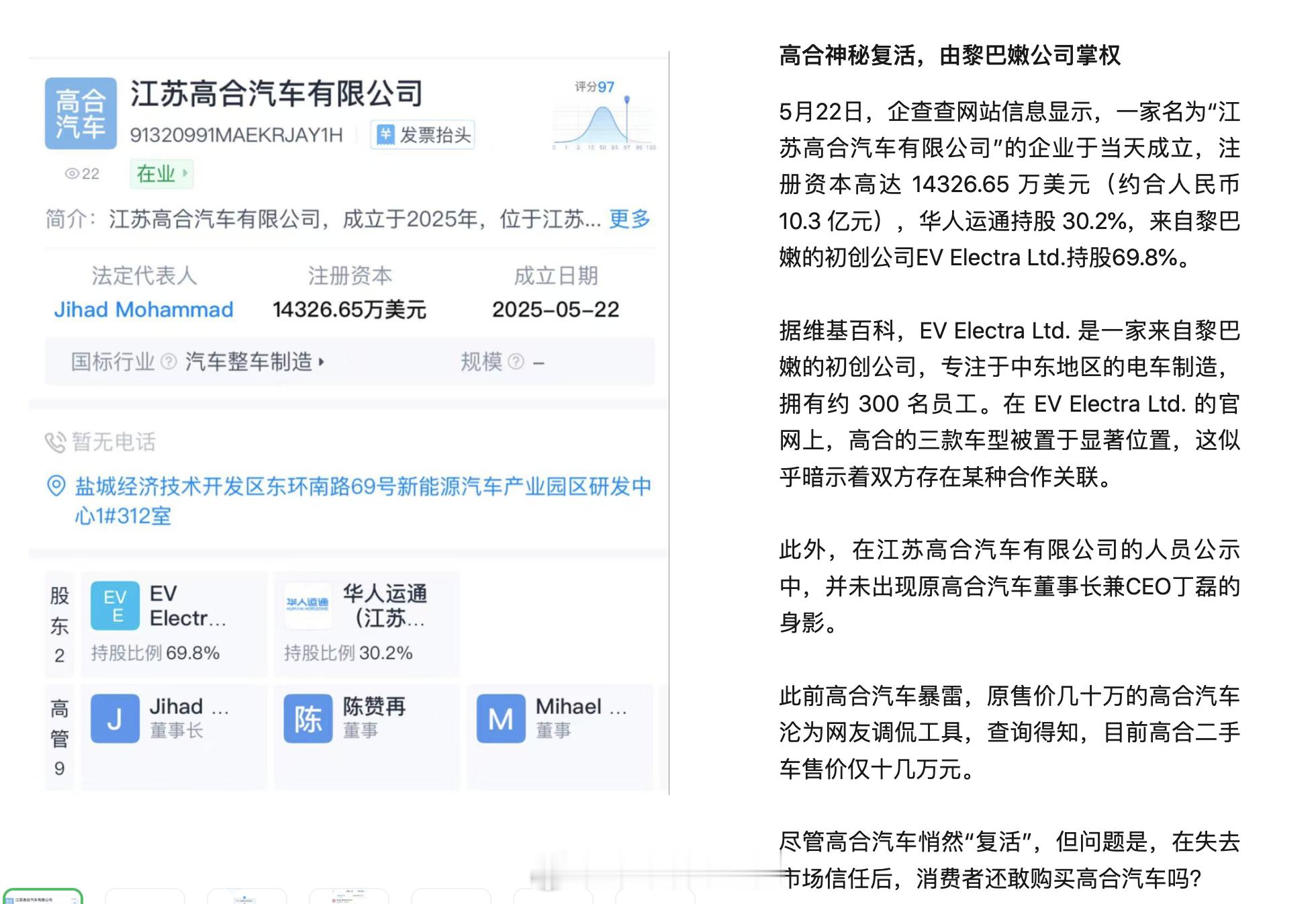Open the 评分97 score distribution chart
This screenshot has height=904, width=1316.
tap(604, 116)
